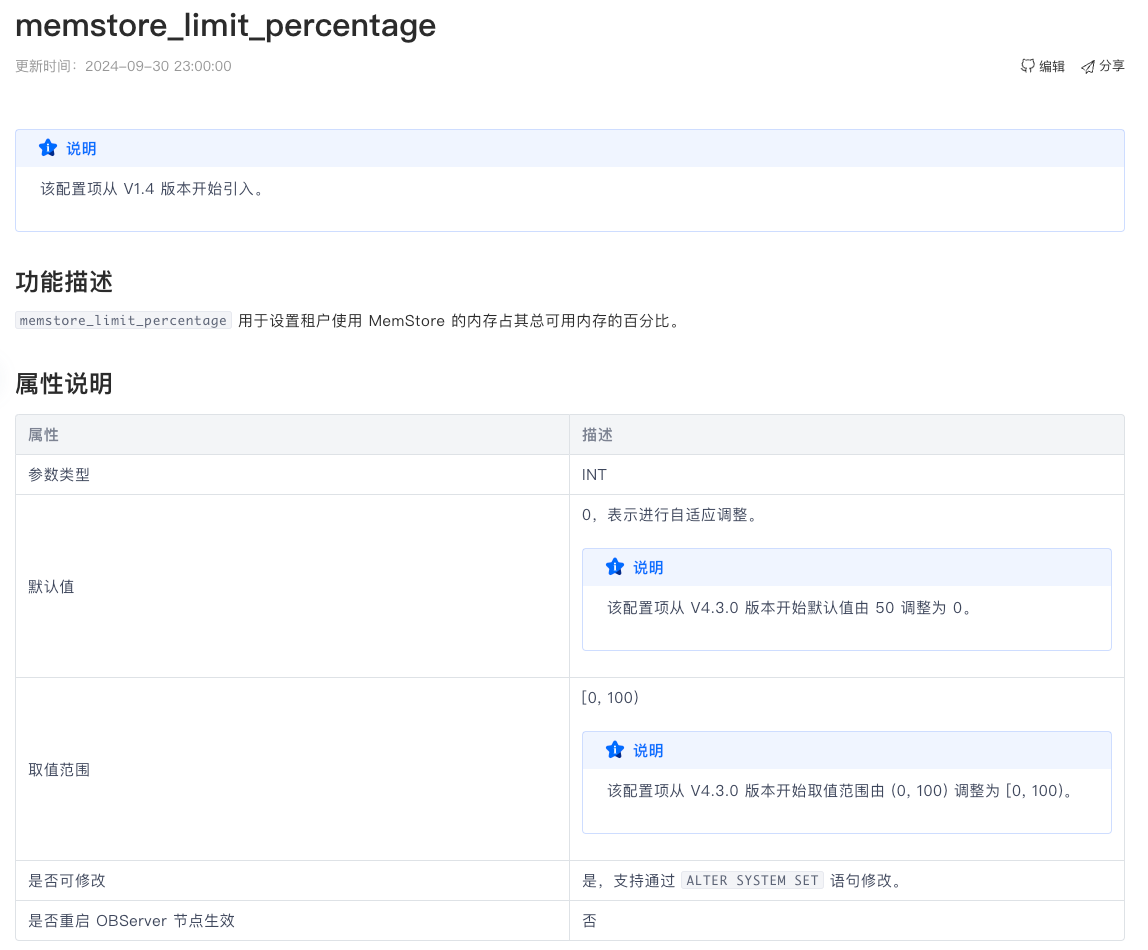Click the 默认值 row label
Viewport: 1148px width, 950px height.
tap(51, 586)
